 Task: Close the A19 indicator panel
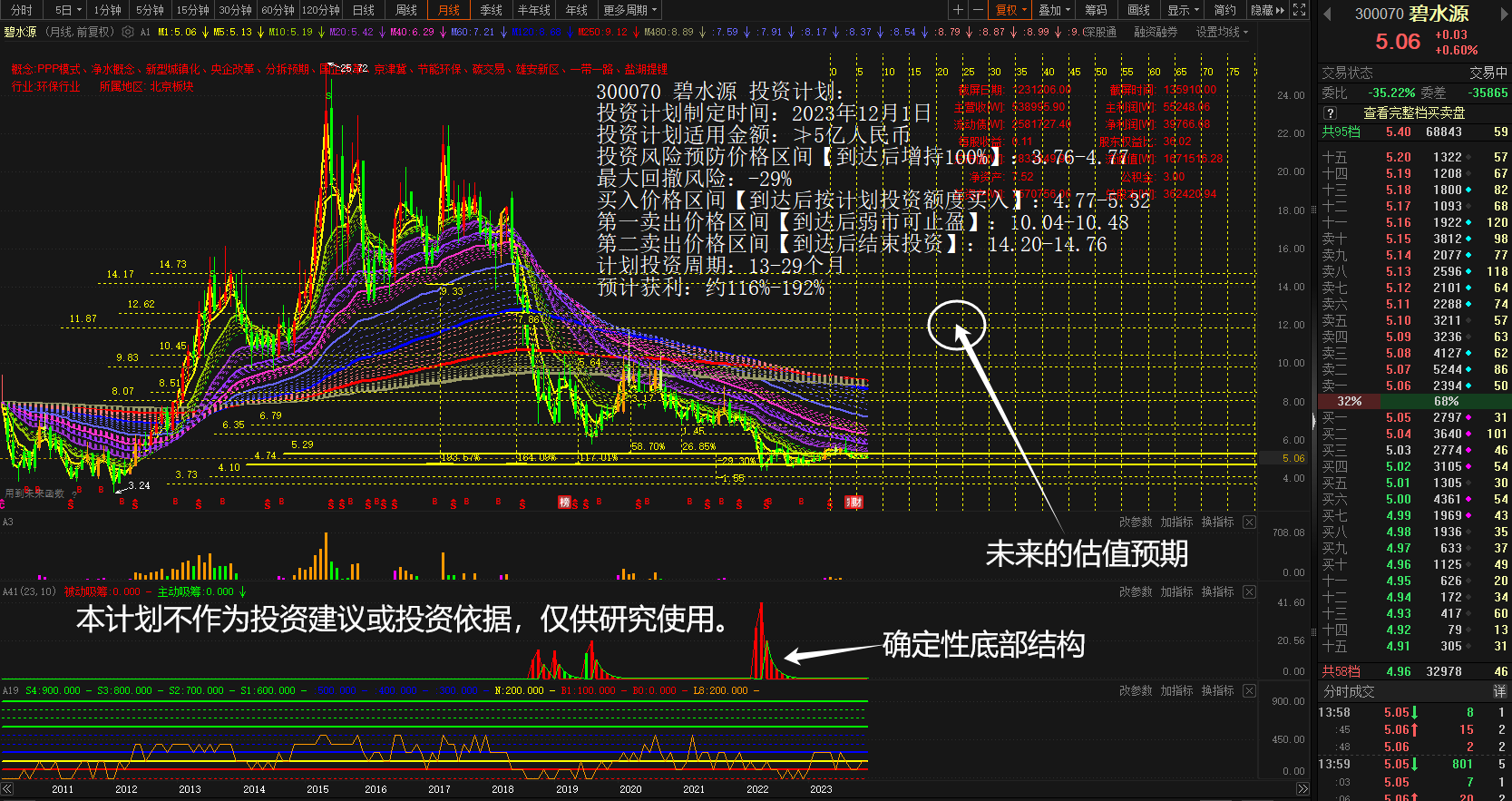click(1249, 690)
